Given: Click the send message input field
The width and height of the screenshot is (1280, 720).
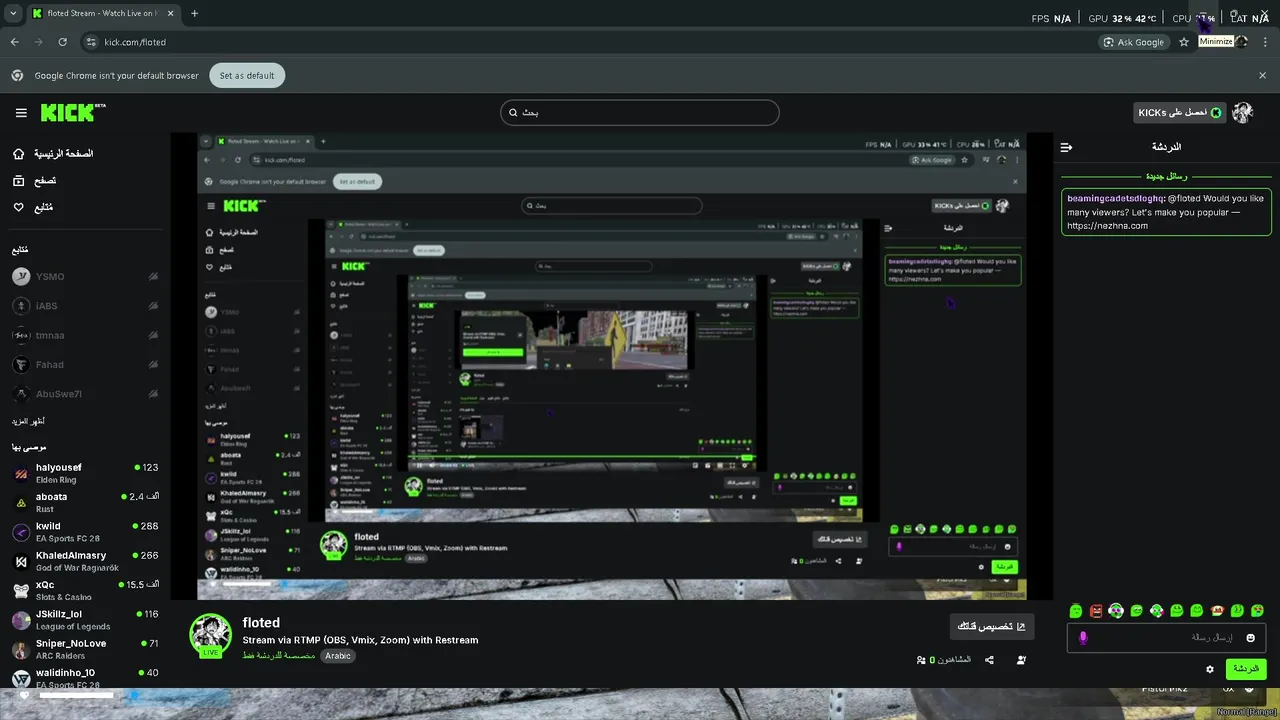Looking at the screenshot, I should (1166, 638).
